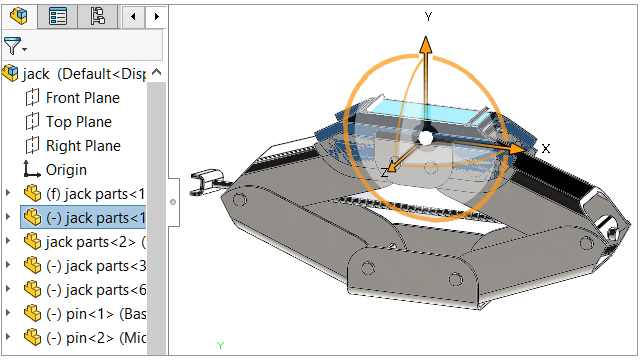Expand the (-) pin<1> component
The height and width of the screenshot is (360, 640).
pos(8,314)
